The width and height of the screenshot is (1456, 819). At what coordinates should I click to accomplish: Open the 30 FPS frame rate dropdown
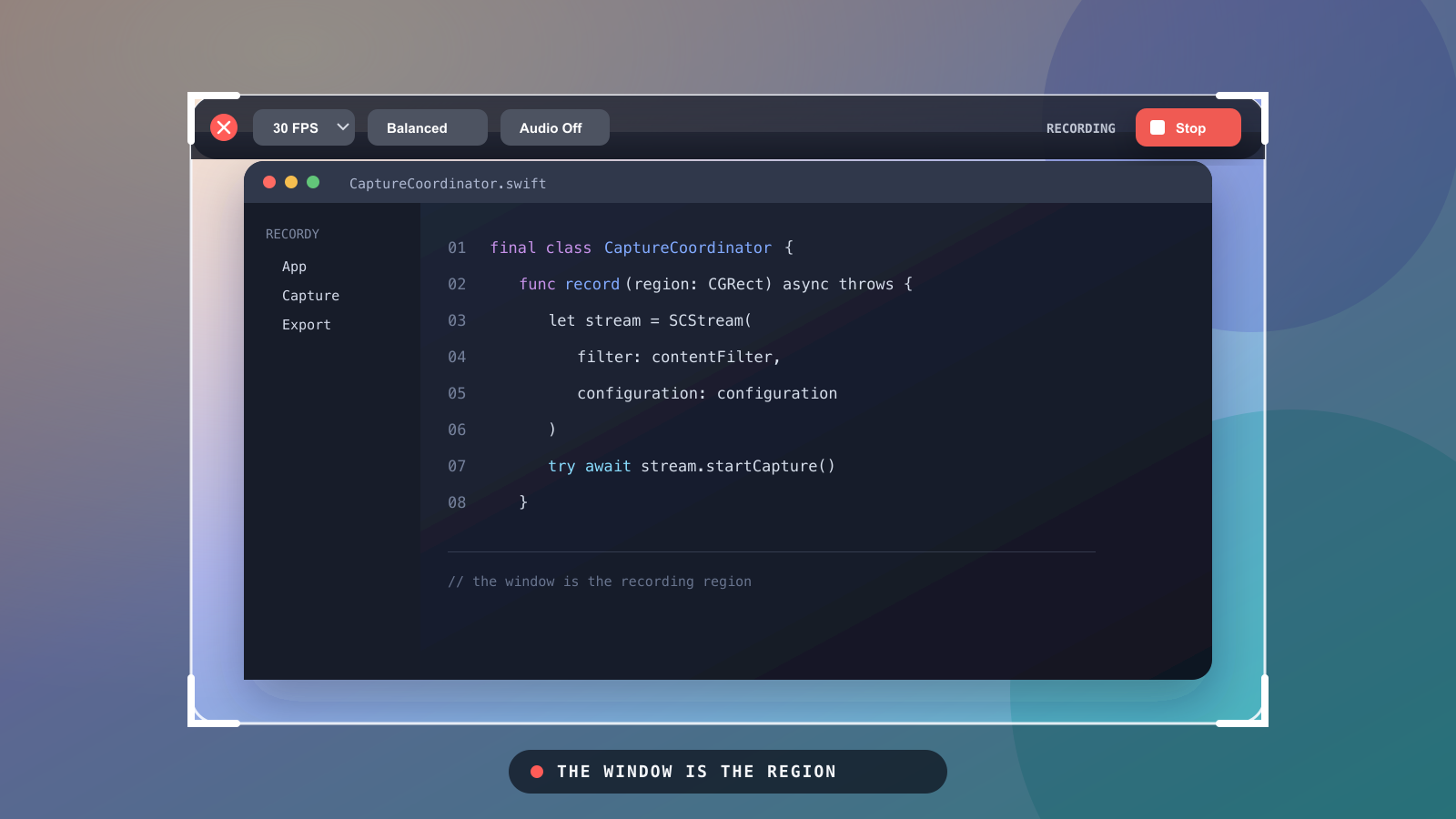(x=304, y=127)
